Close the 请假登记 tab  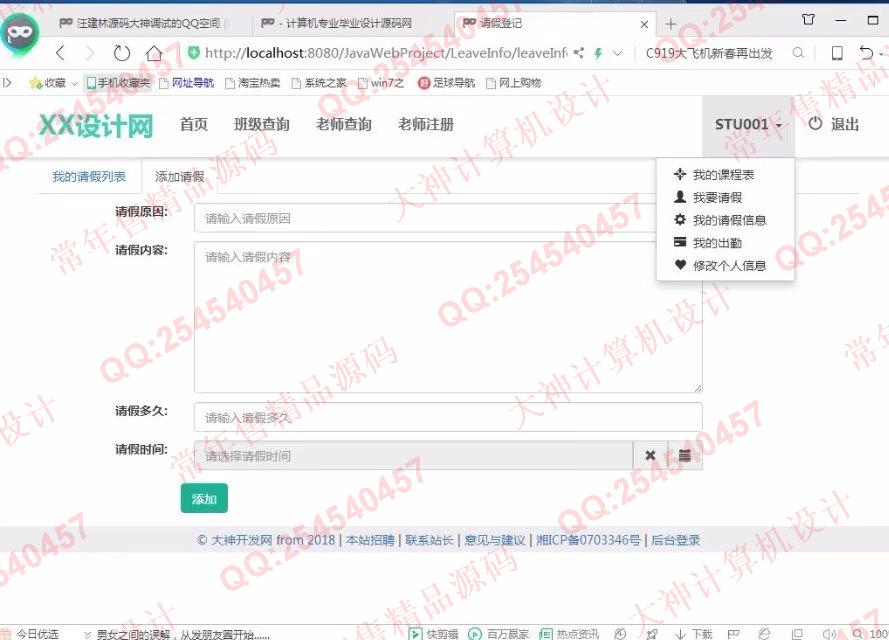(644, 24)
